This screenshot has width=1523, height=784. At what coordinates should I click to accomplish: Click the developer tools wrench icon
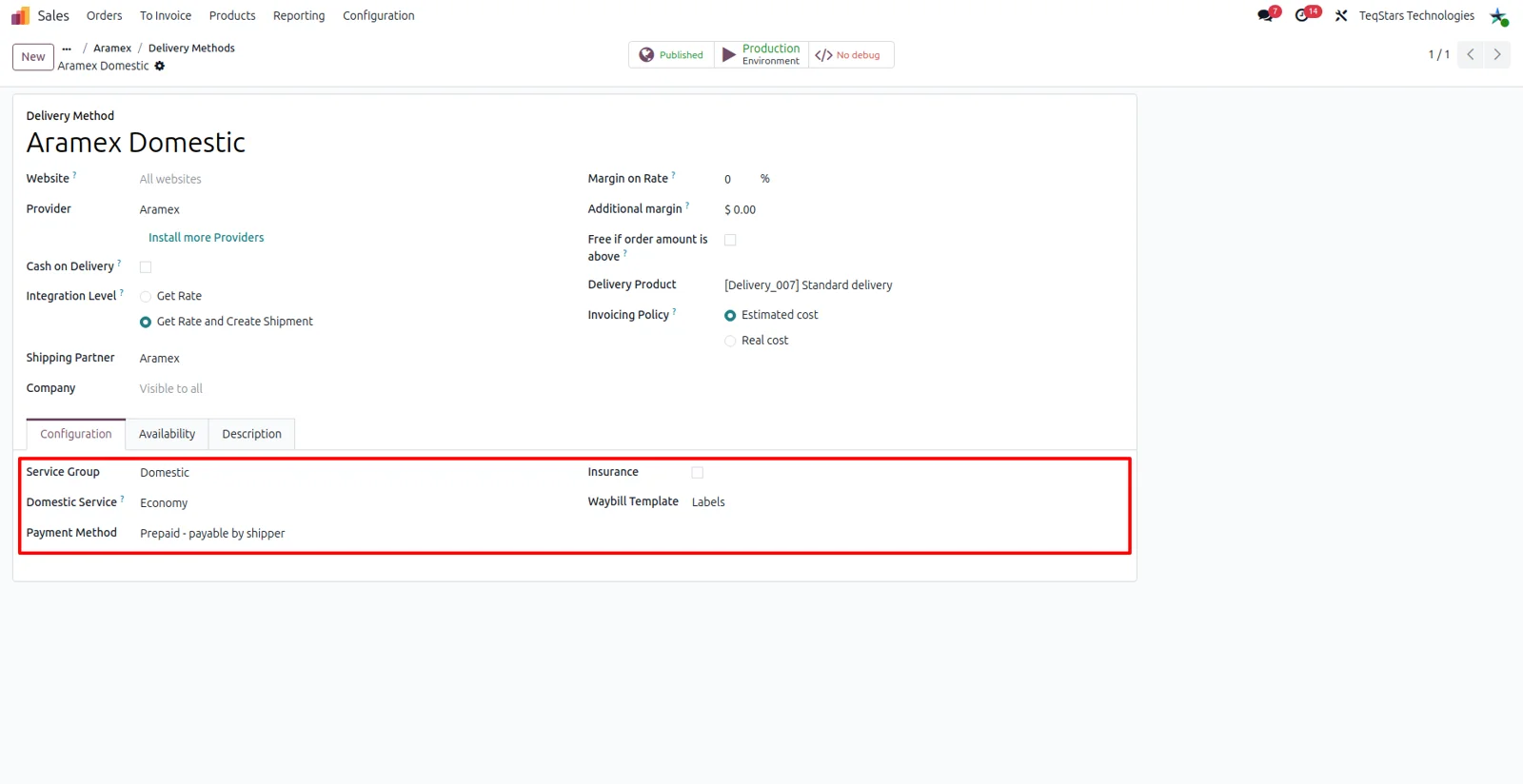tap(1341, 15)
